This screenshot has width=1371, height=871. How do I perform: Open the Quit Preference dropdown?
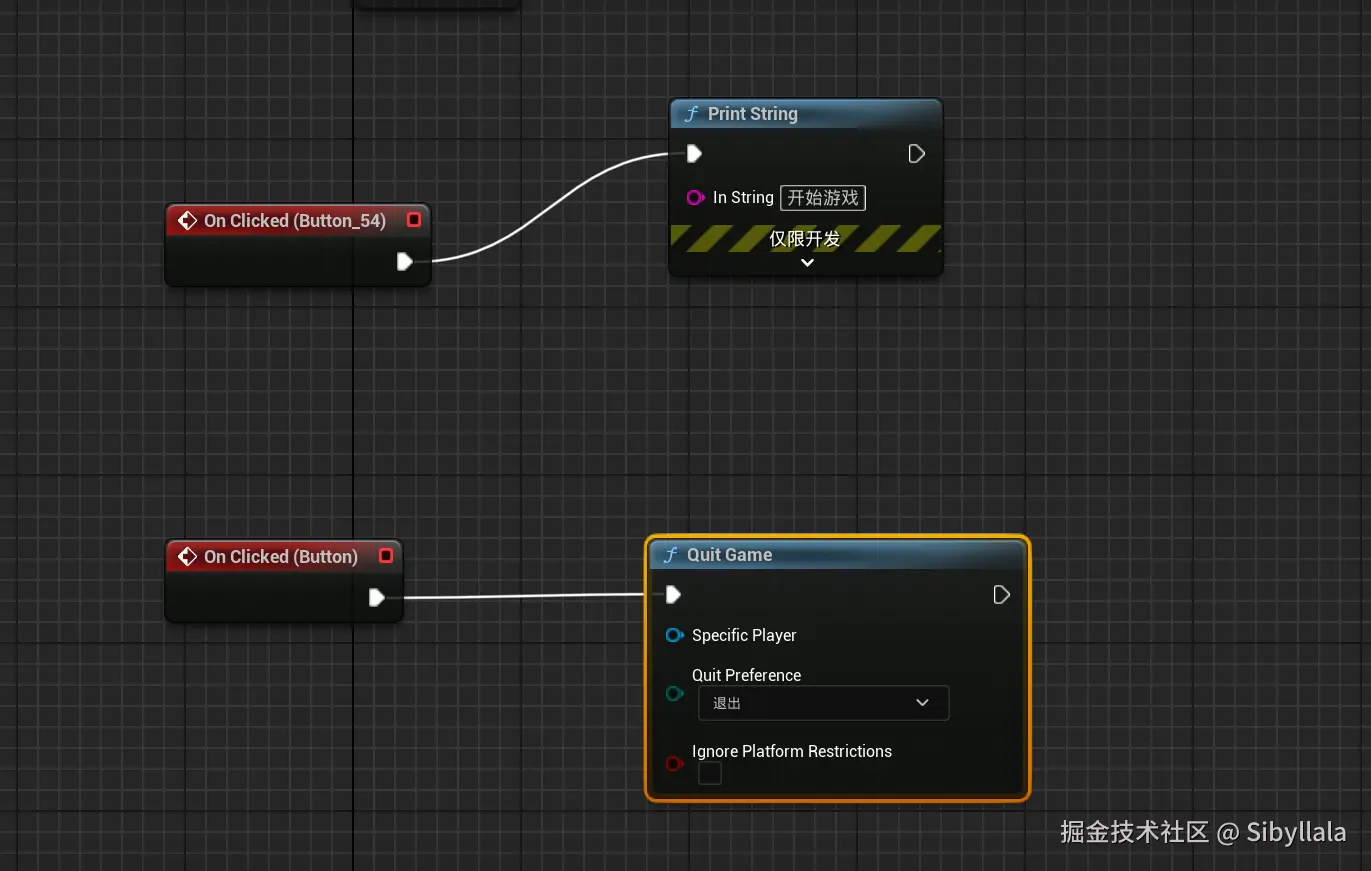823,703
